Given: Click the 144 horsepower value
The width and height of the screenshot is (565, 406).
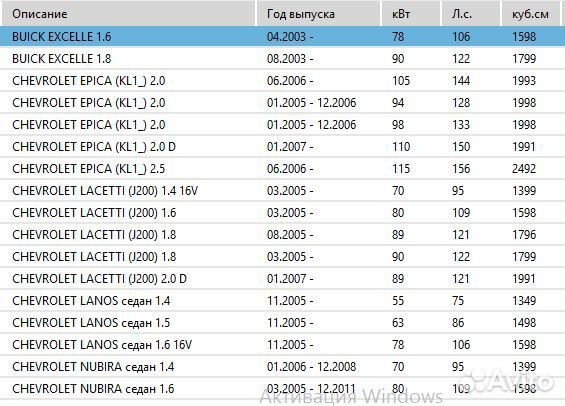Looking at the screenshot, I should point(461,81).
